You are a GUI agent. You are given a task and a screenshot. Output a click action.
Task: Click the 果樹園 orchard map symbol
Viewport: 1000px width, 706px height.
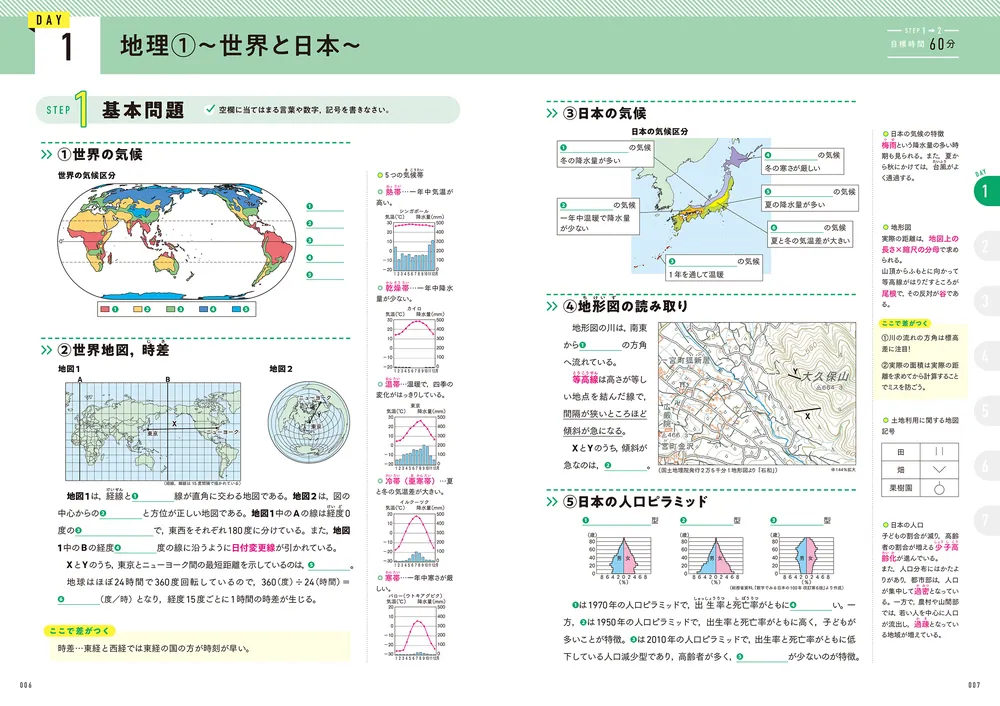coord(939,488)
